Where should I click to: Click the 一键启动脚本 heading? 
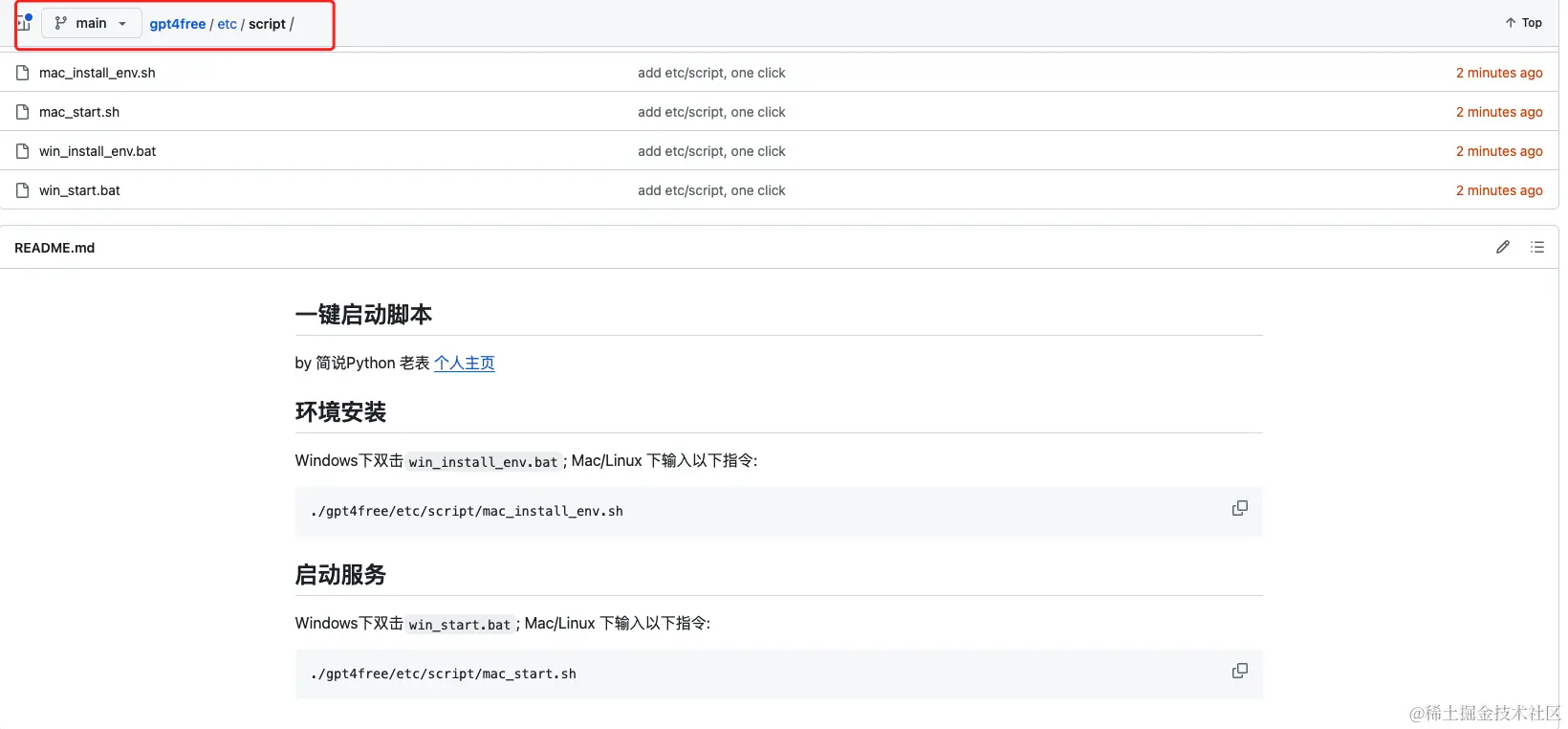[363, 315]
